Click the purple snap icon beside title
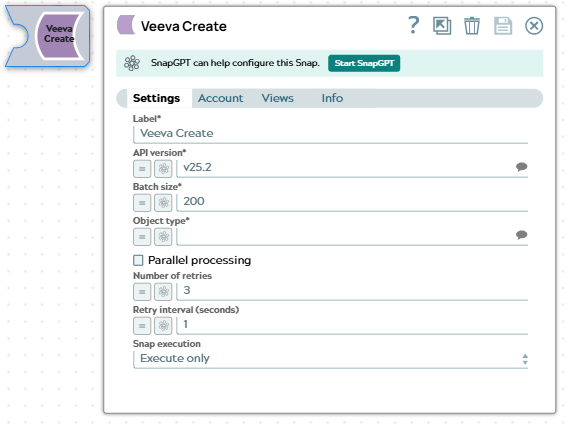The height and width of the screenshot is (426, 571). (x=126, y=25)
